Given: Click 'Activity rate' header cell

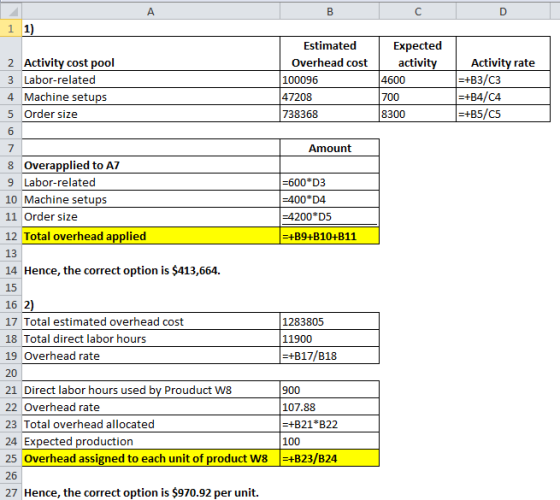Looking at the screenshot, I should click(503, 54).
